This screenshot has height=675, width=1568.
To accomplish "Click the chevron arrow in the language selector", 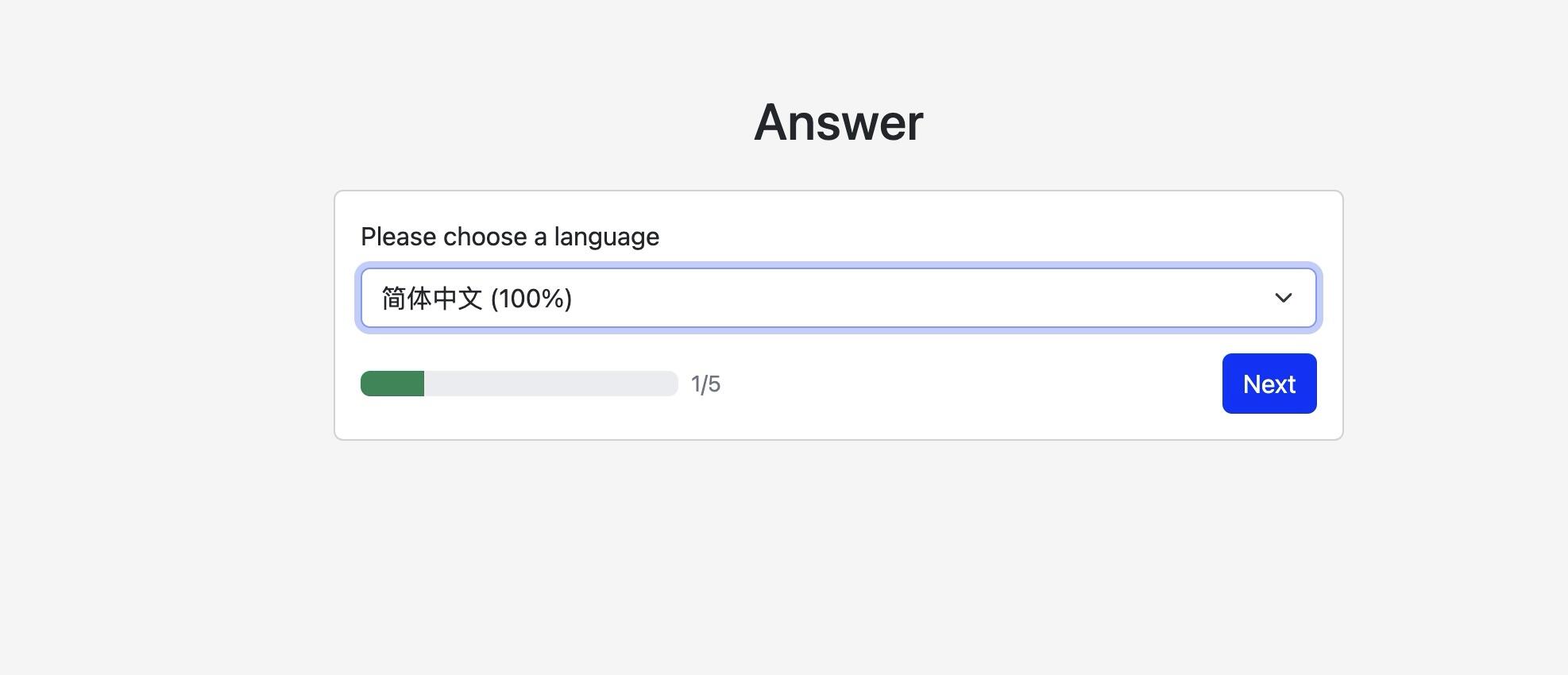I will click(1283, 298).
